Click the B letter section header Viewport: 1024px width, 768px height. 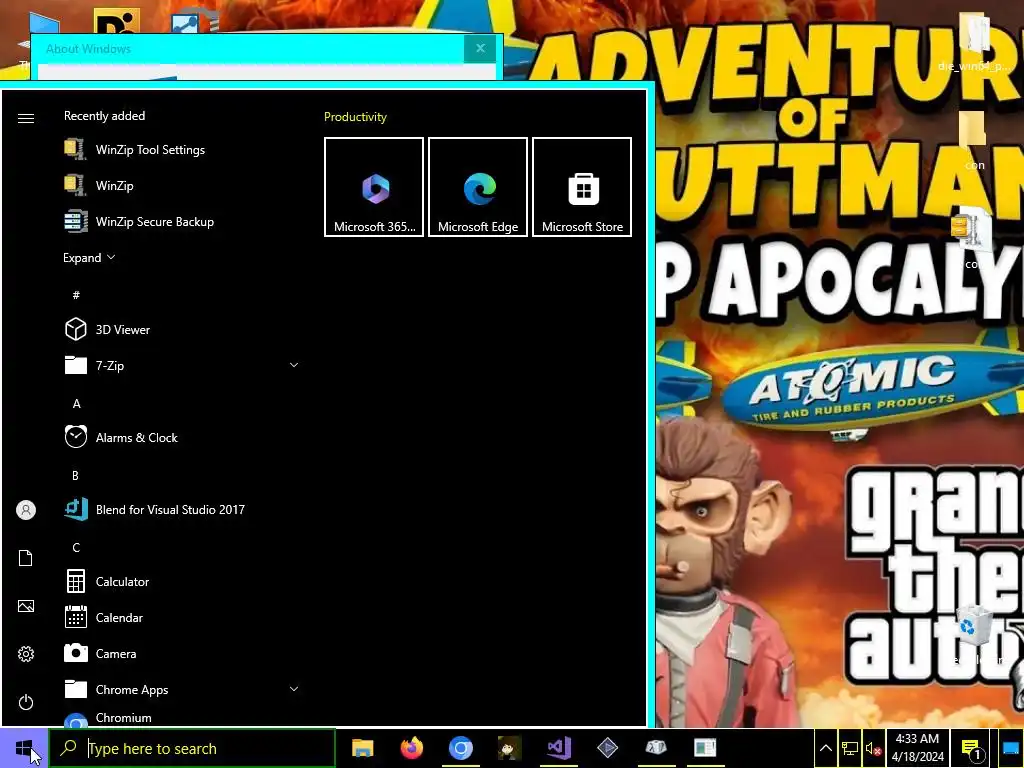pos(76,475)
